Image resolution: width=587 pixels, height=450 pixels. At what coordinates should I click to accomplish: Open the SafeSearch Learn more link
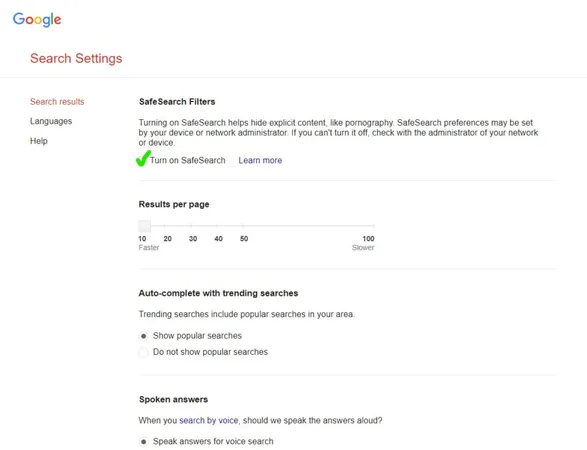[260, 160]
